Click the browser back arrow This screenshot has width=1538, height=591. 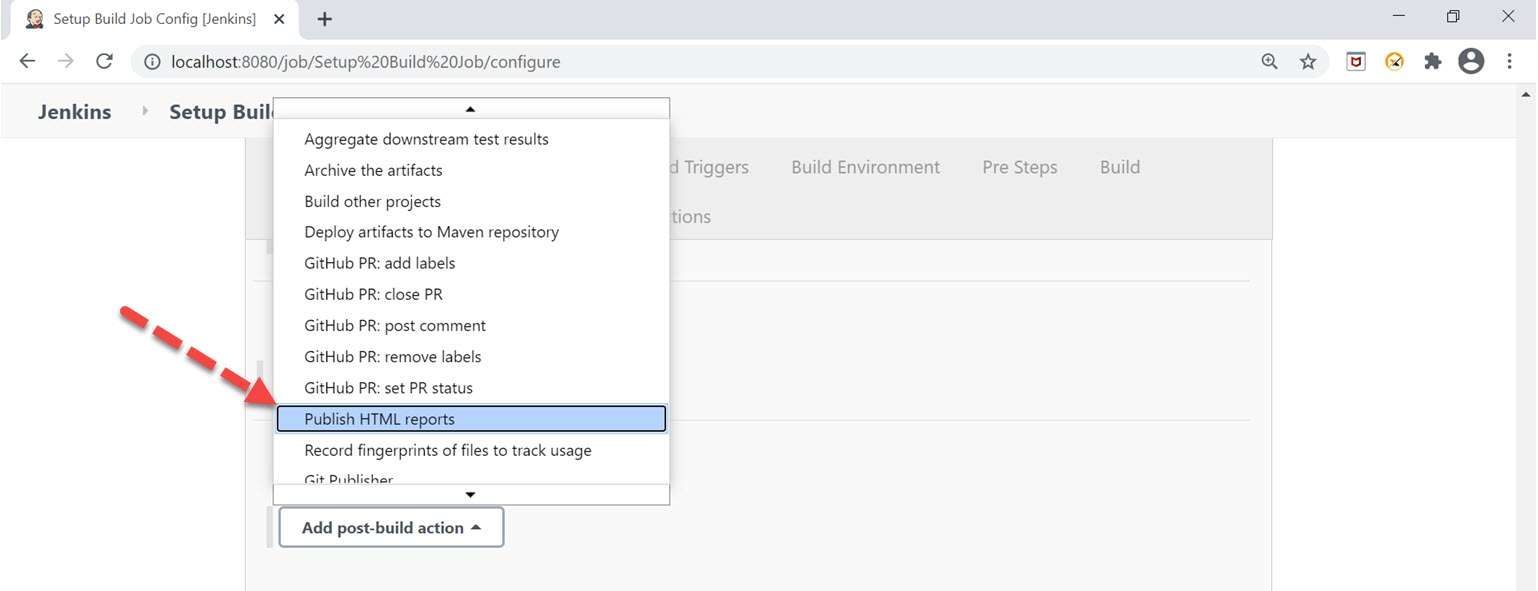click(x=27, y=61)
